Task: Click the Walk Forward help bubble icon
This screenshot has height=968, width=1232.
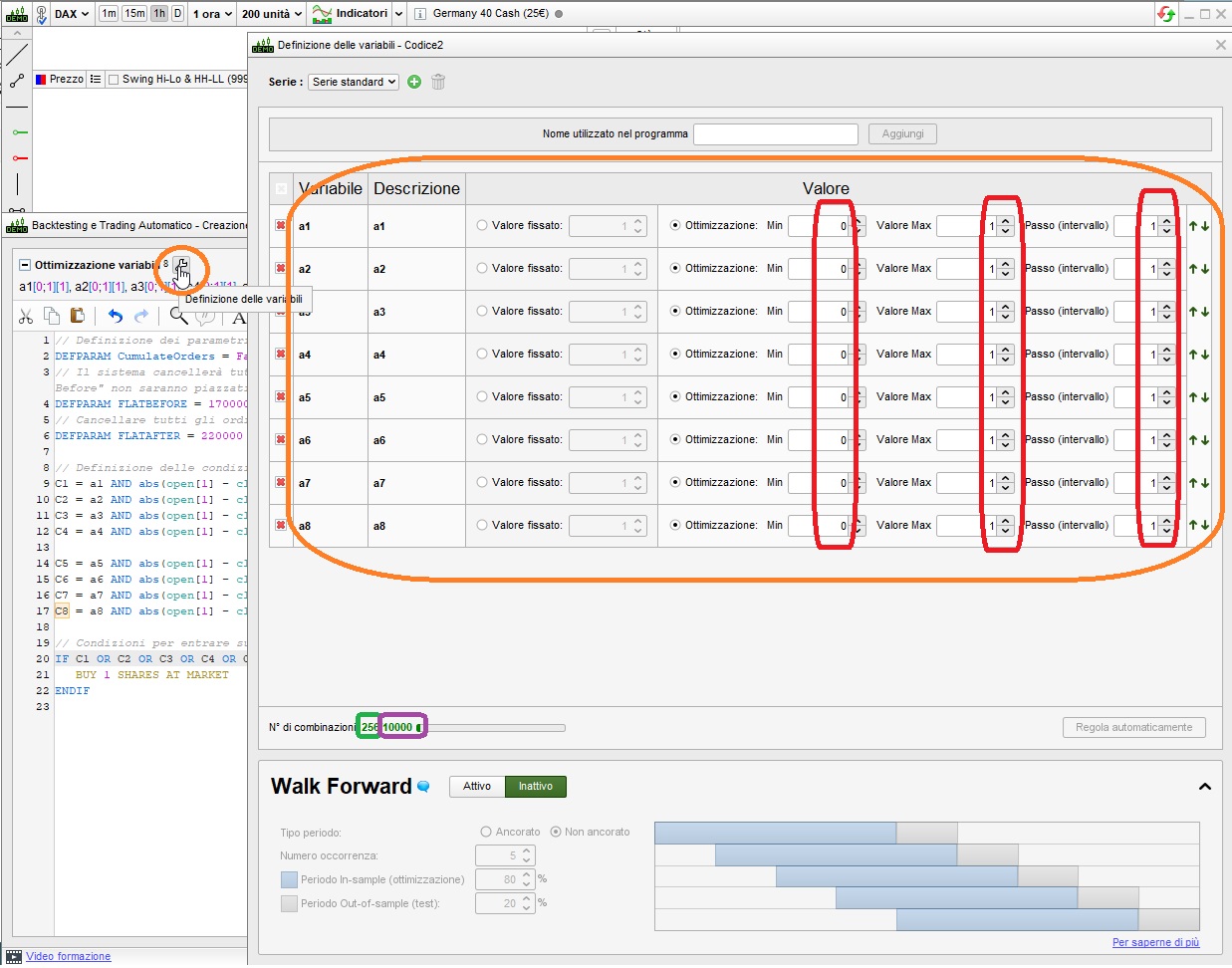Action: [x=423, y=787]
